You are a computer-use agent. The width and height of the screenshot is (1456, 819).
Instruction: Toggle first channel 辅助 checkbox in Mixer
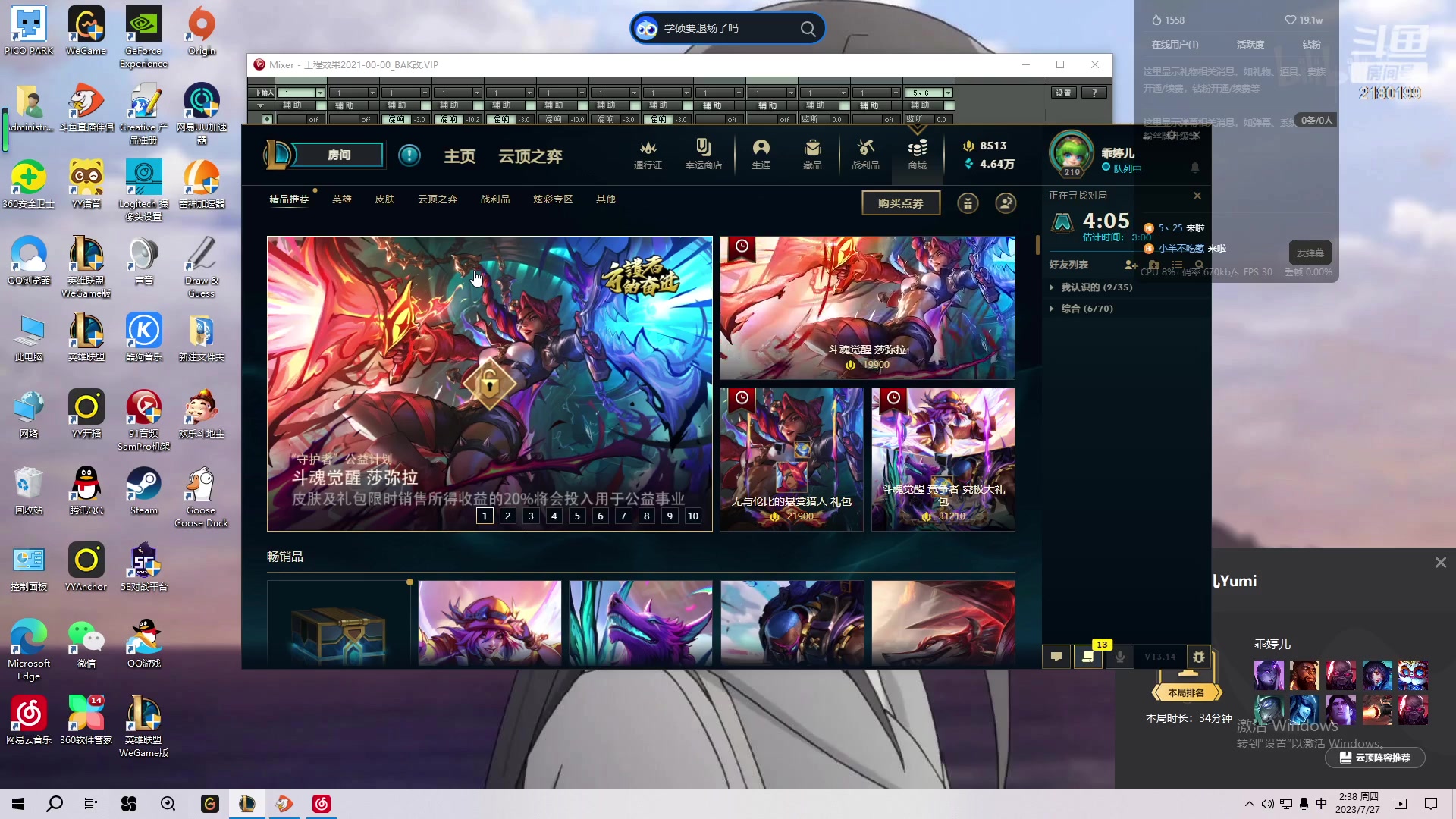[322, 105]
